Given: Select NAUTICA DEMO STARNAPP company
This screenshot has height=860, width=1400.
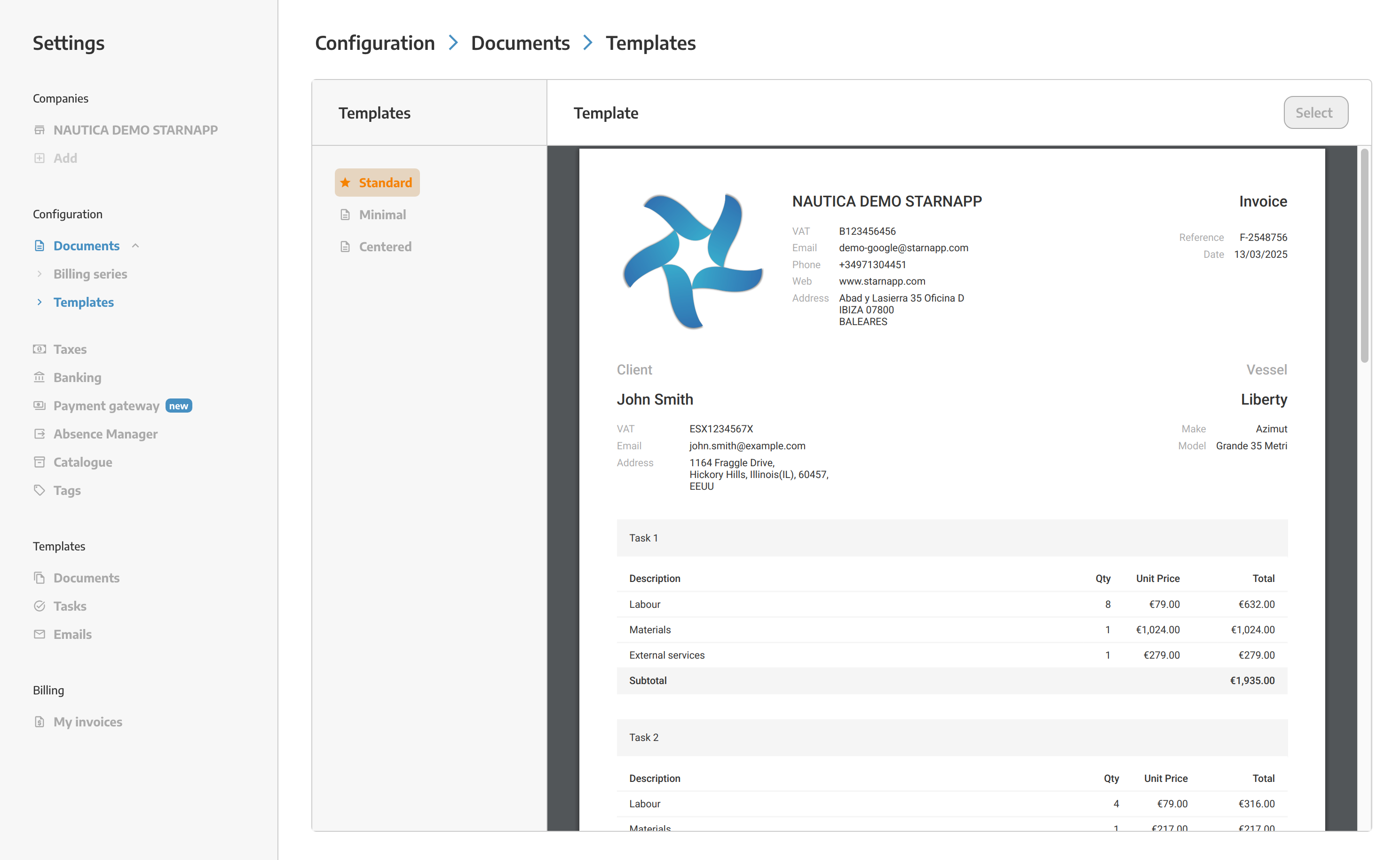Looking at the screenshot, I should tap(135, 130).
